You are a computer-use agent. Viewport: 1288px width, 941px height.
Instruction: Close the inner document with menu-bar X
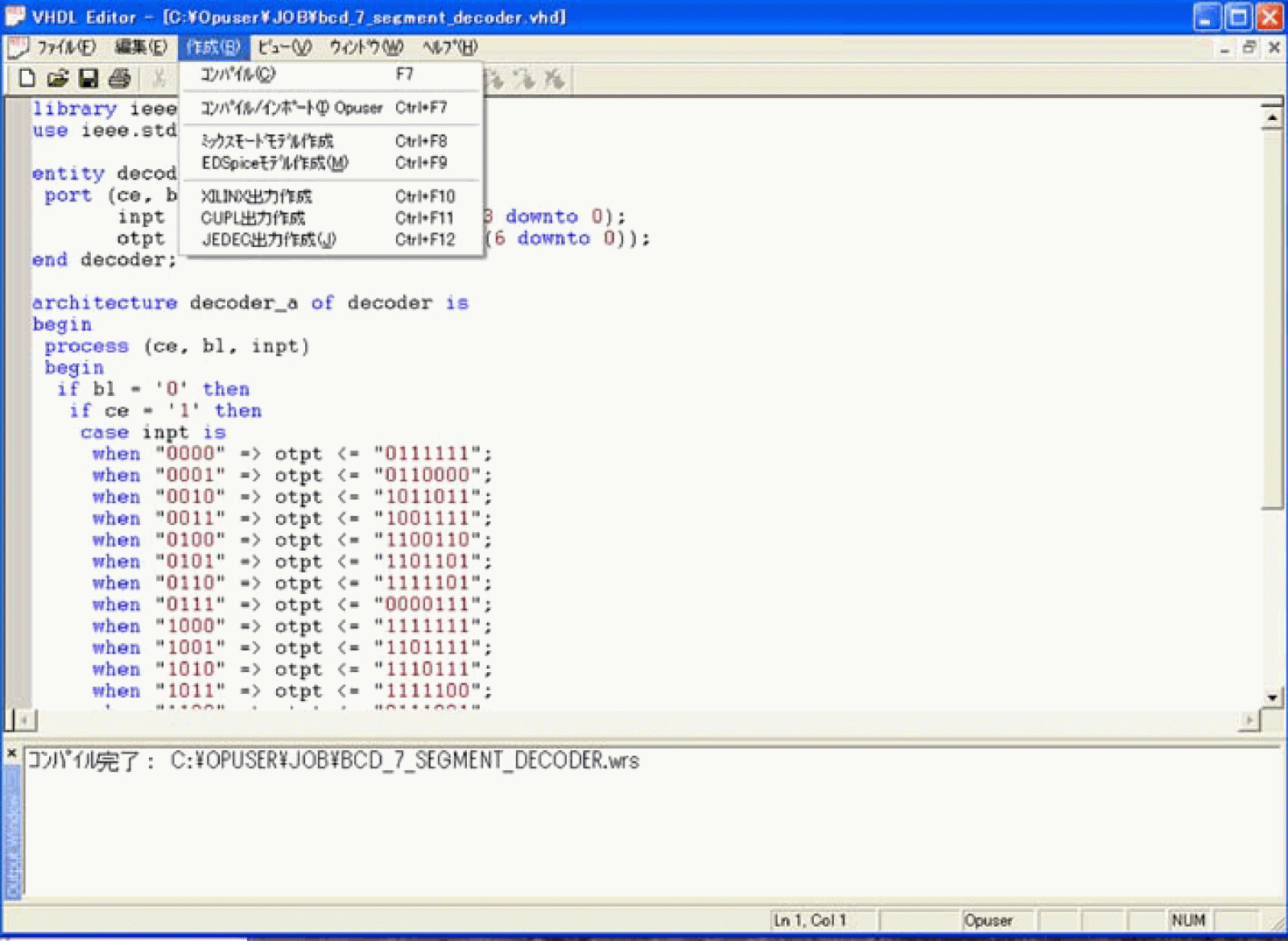(x=1274, y=47)
